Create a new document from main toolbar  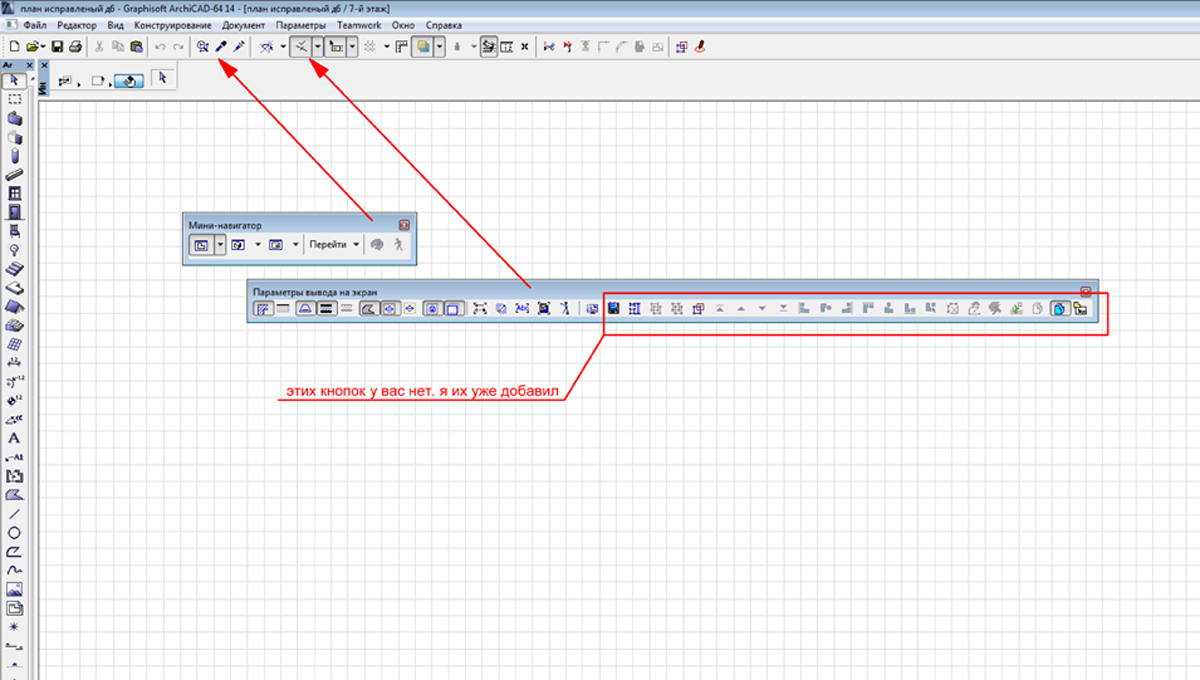click(x=15, y=46)
